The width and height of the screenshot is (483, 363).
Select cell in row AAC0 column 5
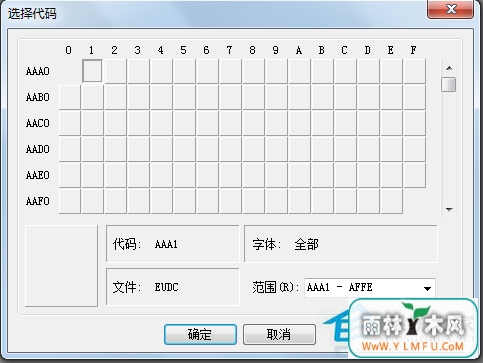pyautogui.click(x=184, y=123)
